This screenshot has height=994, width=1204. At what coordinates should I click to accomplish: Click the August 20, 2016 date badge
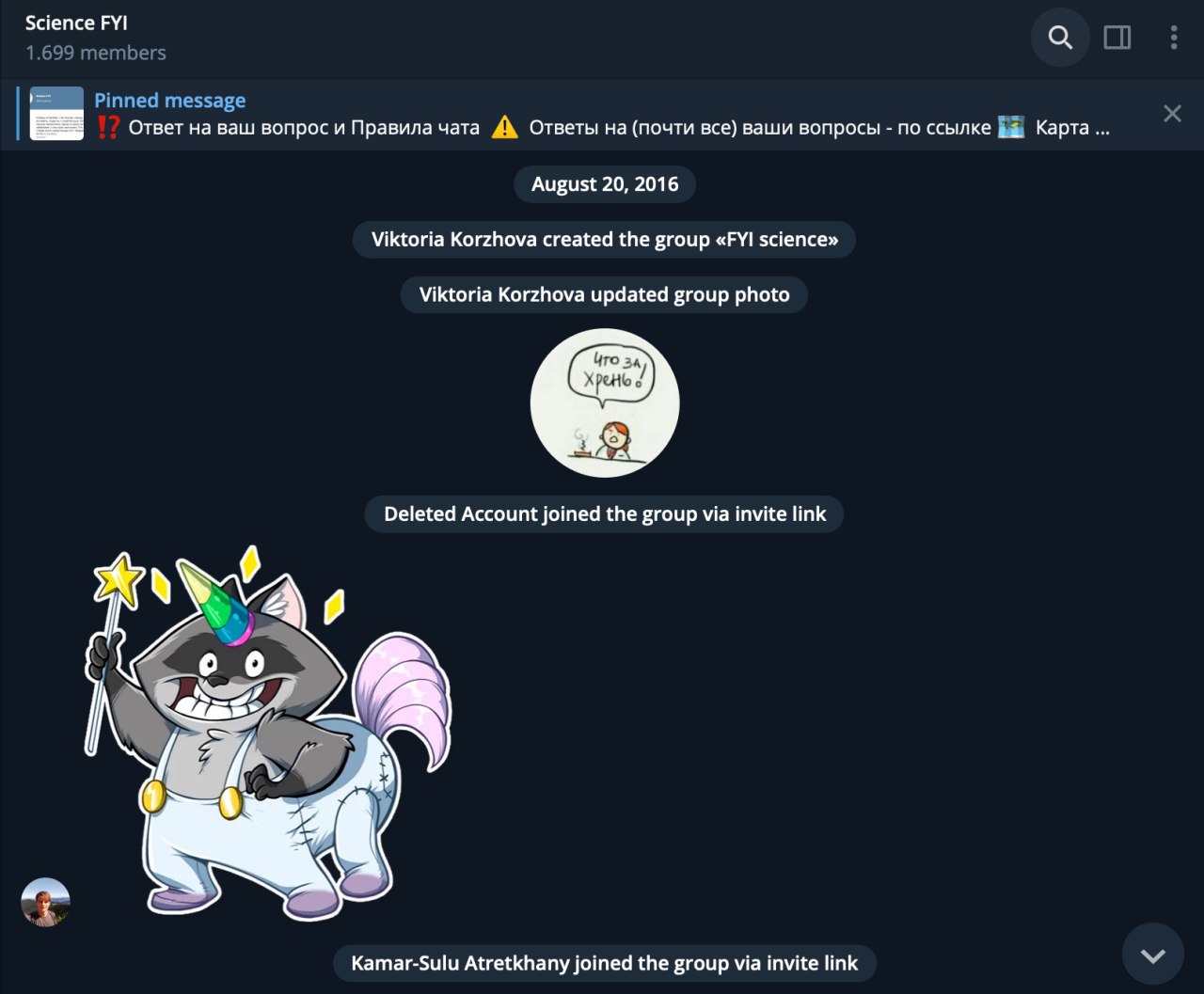coord(605,184)
